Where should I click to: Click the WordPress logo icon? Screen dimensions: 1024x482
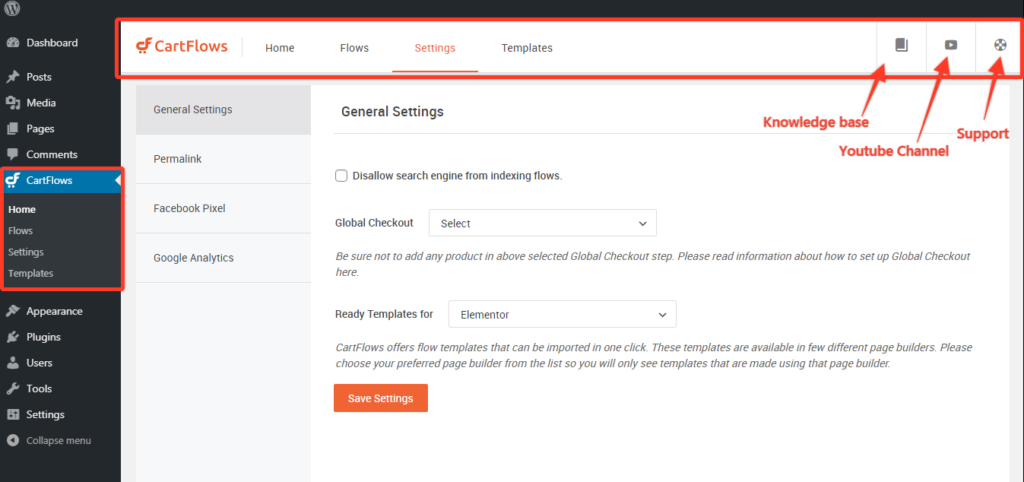click(x=12, y=8)
